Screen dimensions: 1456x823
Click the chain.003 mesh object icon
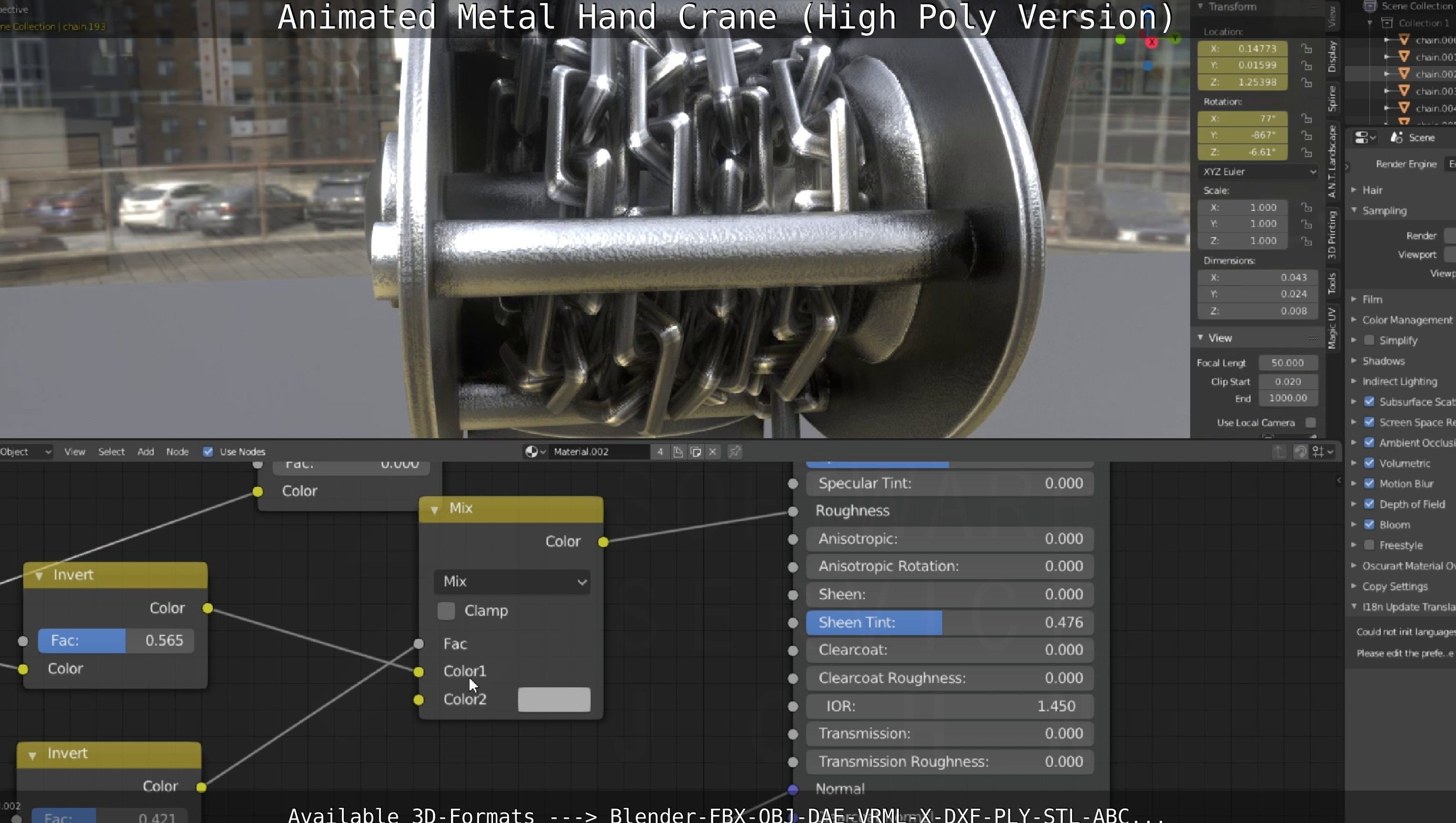[x=1404, y=91]
